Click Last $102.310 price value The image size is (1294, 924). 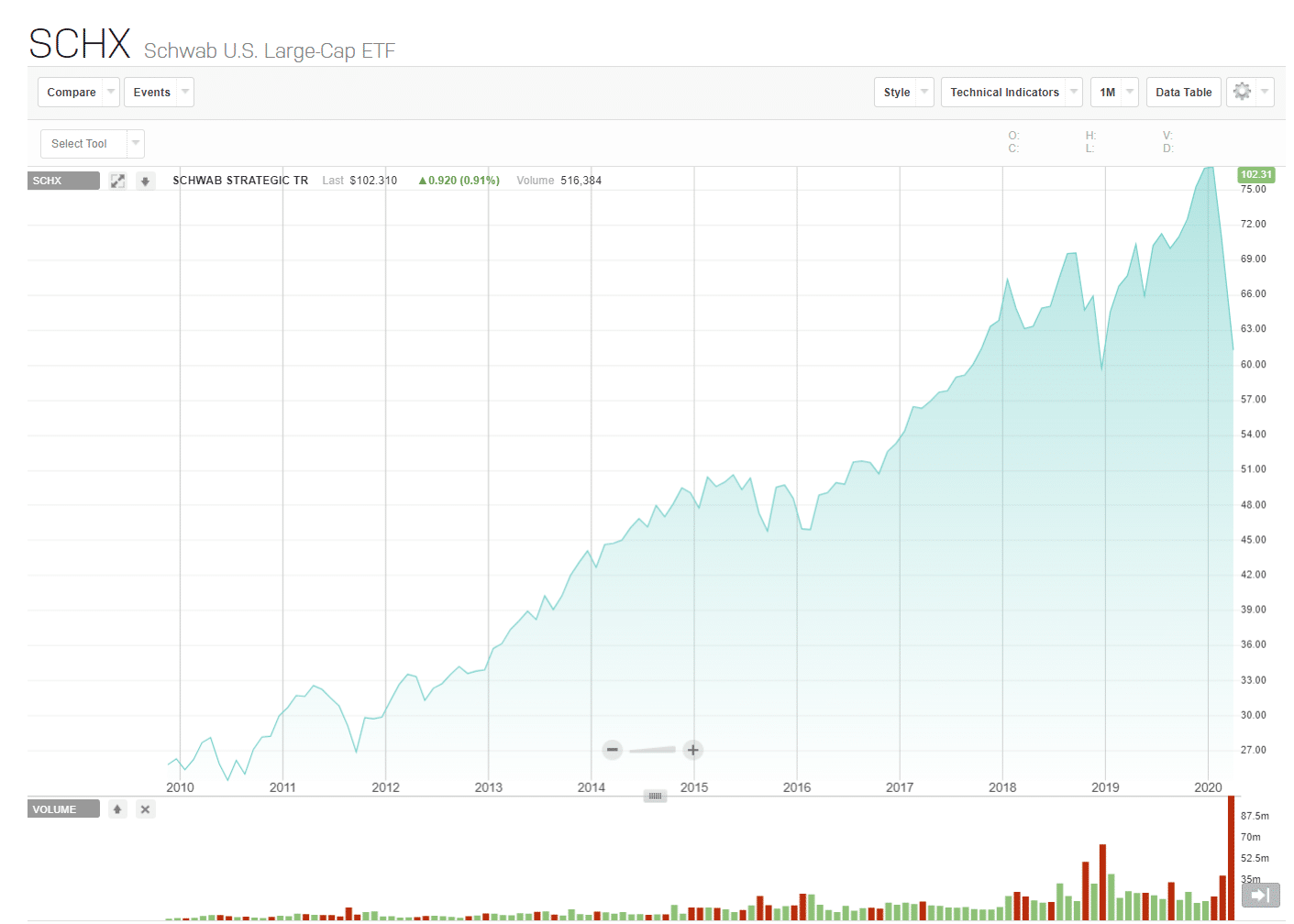[359, 181]
